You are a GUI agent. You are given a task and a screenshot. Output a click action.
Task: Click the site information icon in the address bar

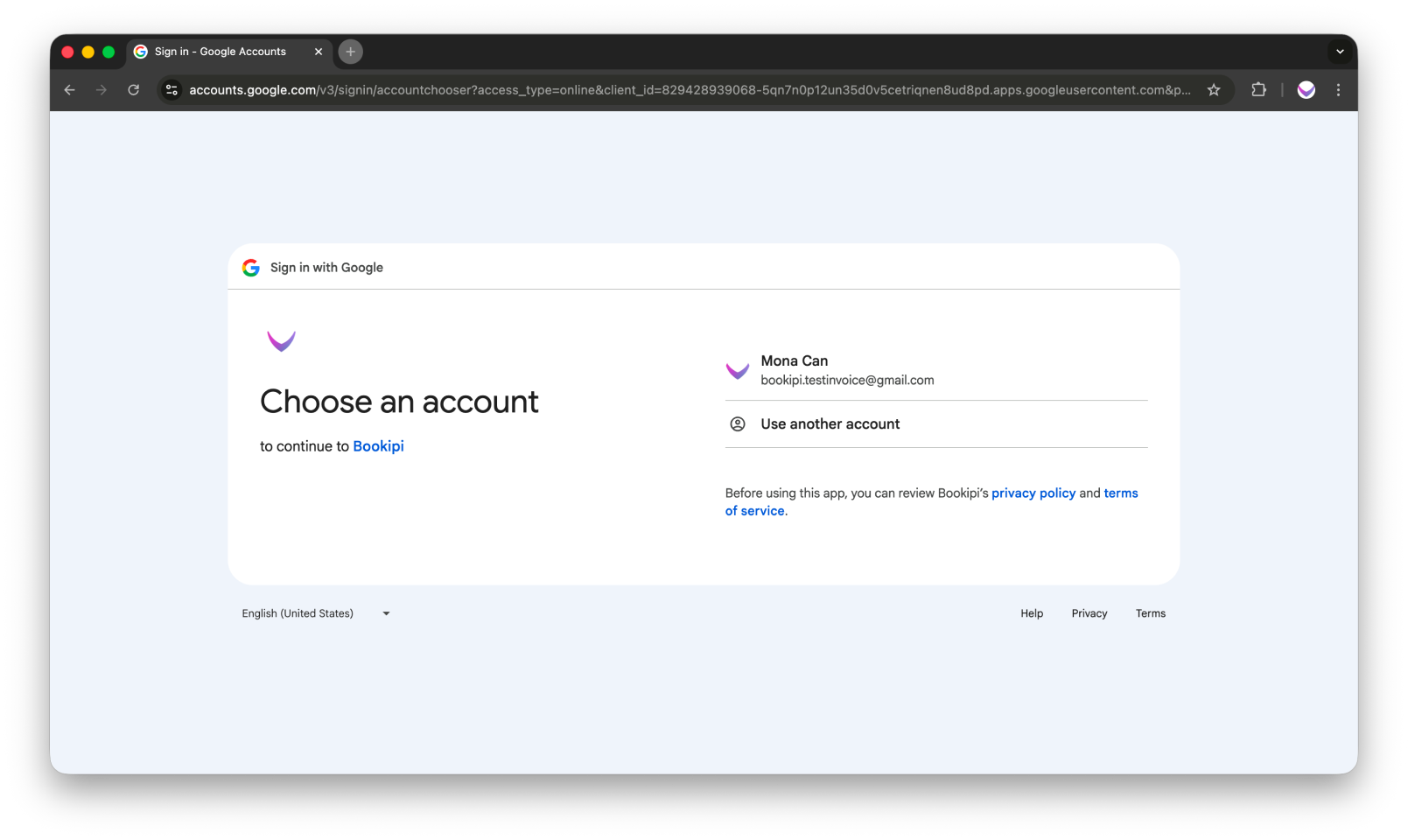pyautogui.click(x=171, y=89)
